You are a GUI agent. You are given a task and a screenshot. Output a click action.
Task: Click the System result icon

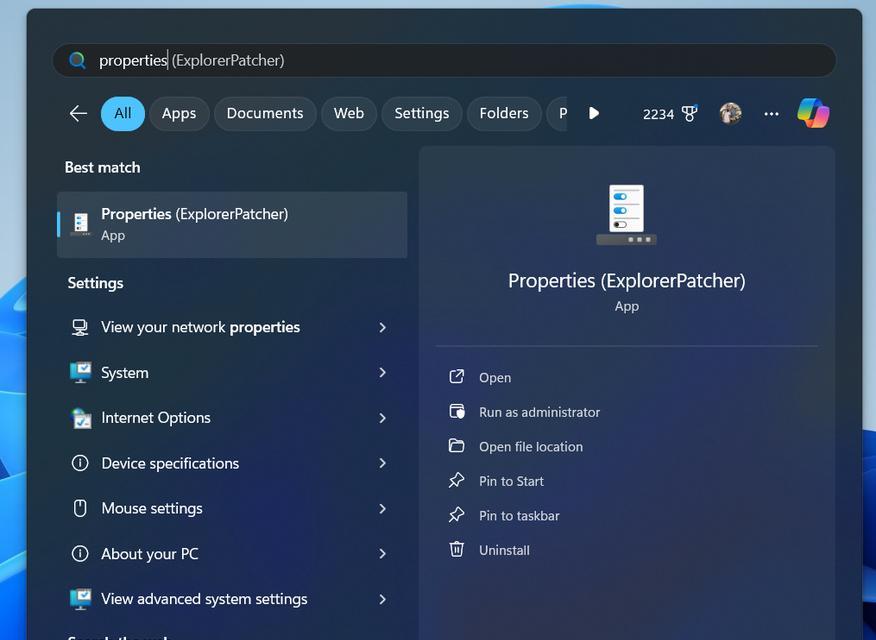coord(80,372)
